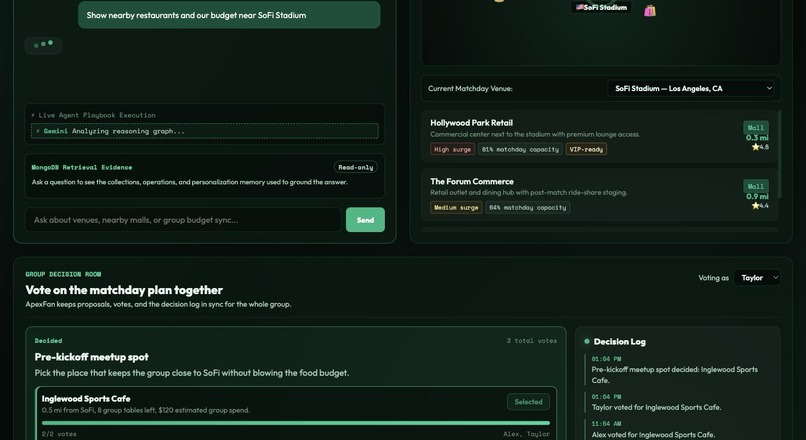Click the Read-only badge
The width and height of the screenshot is (806, 440).
[x=356, y=167]
